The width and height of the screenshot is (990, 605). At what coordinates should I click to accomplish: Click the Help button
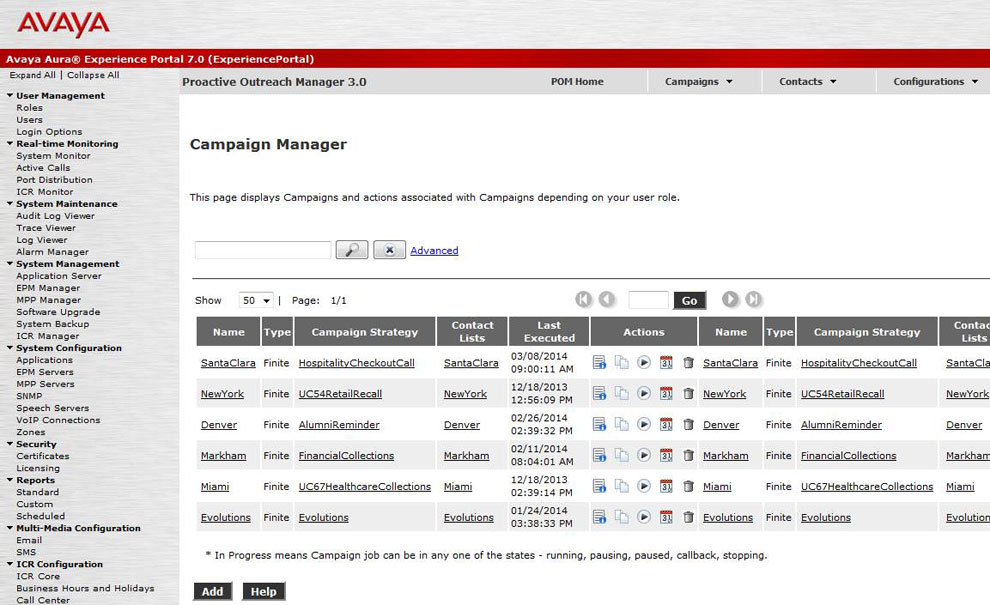tap(264, 591)
